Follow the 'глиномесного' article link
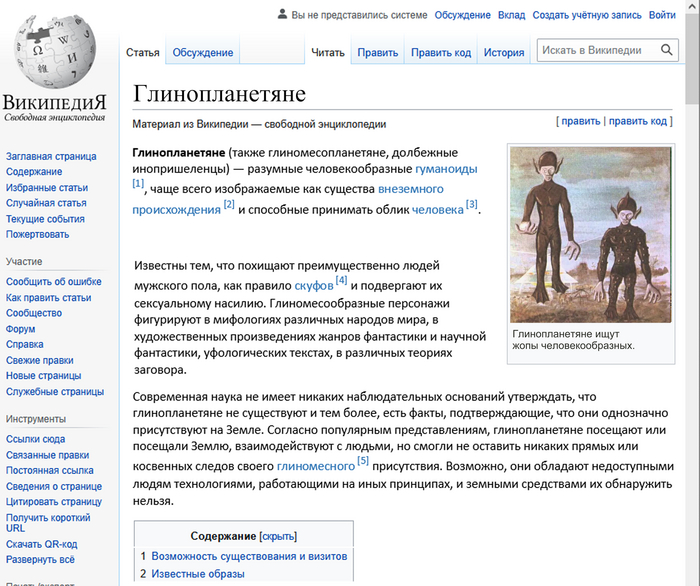The height and width of the screenshot is (586, 700). [x=316, y=466]
